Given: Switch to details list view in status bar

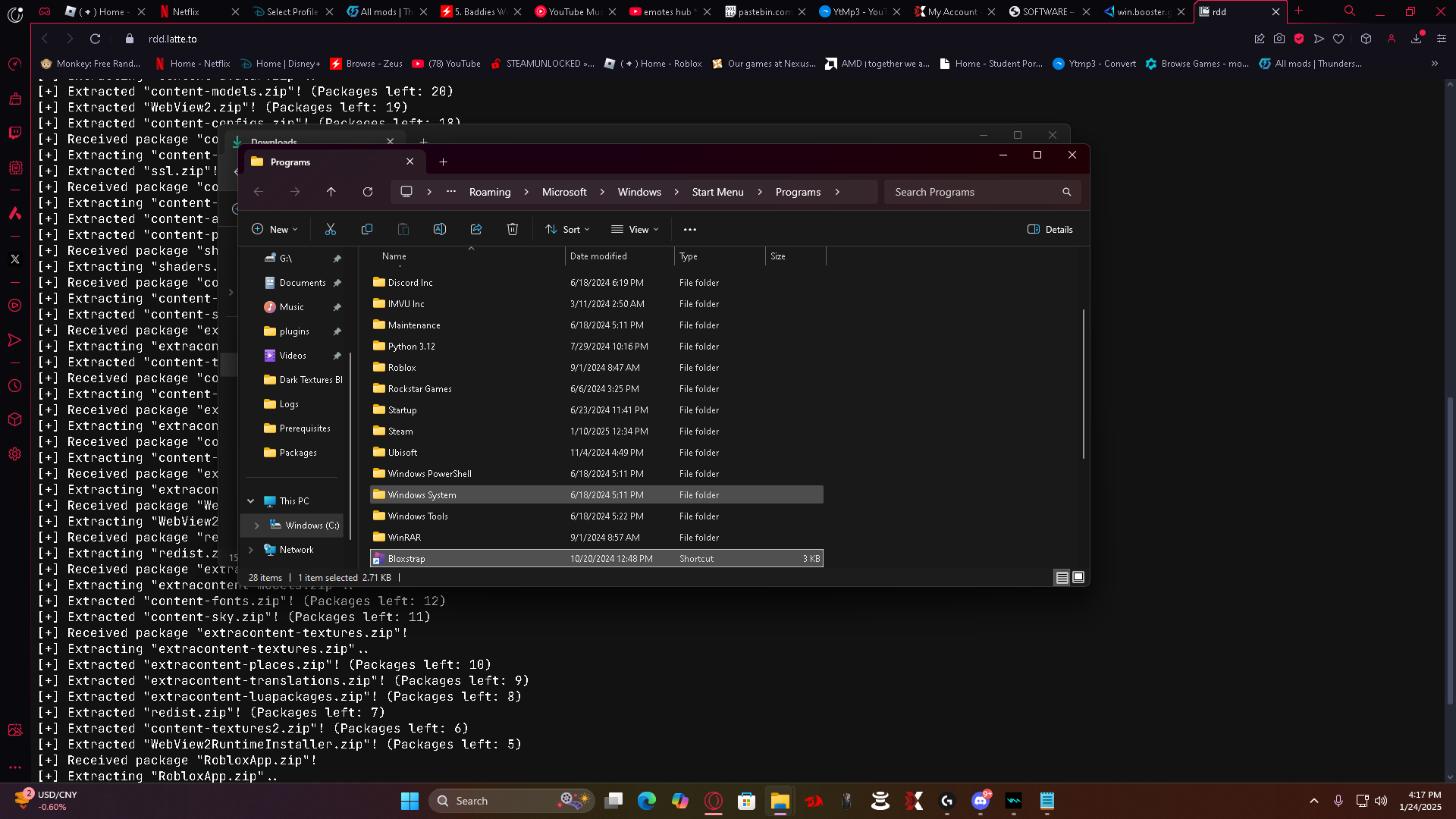Looking at the screenshot, I should click(1062, 577).
